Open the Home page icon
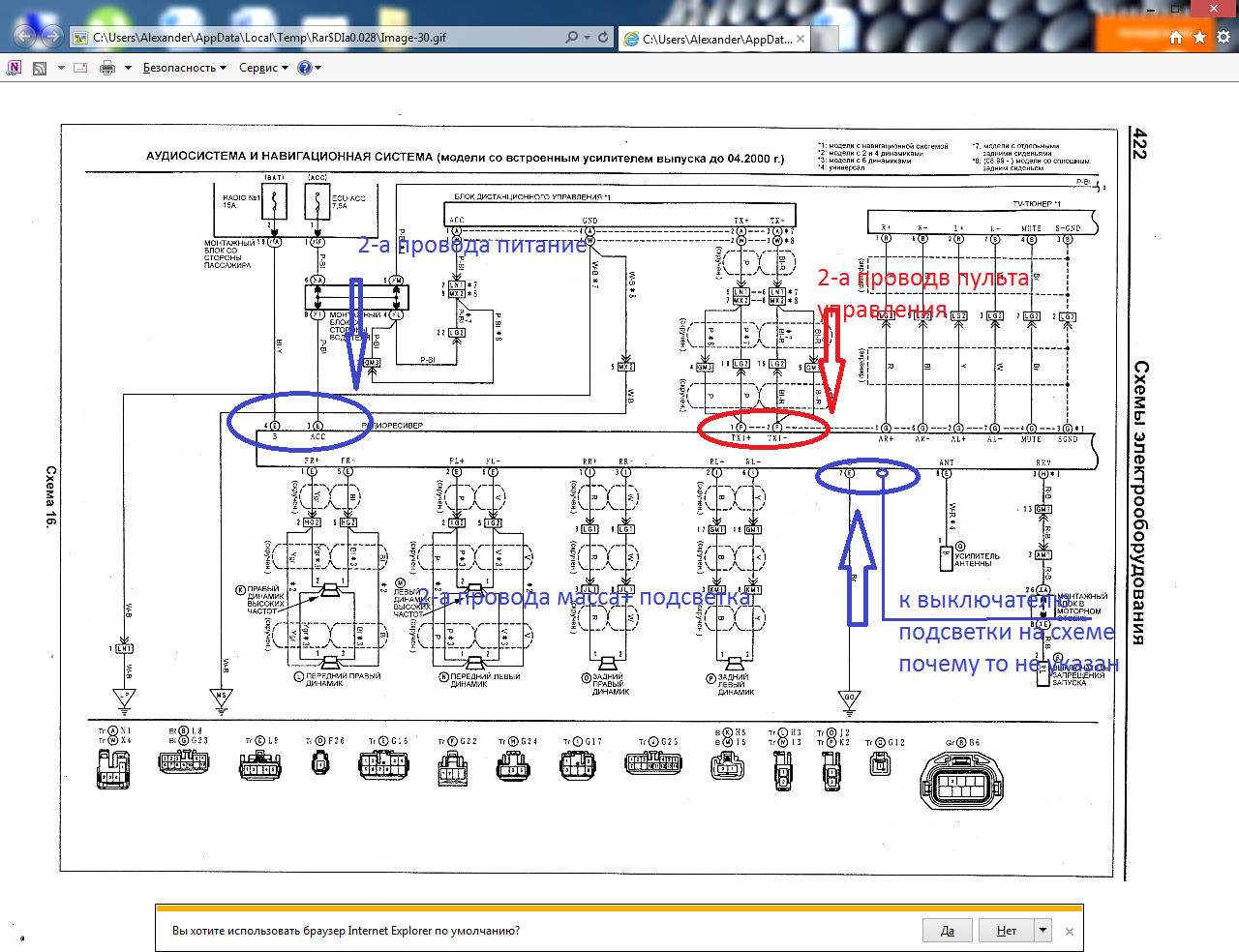This screenshot has height=952, width=1239. tap(1176, 38)
